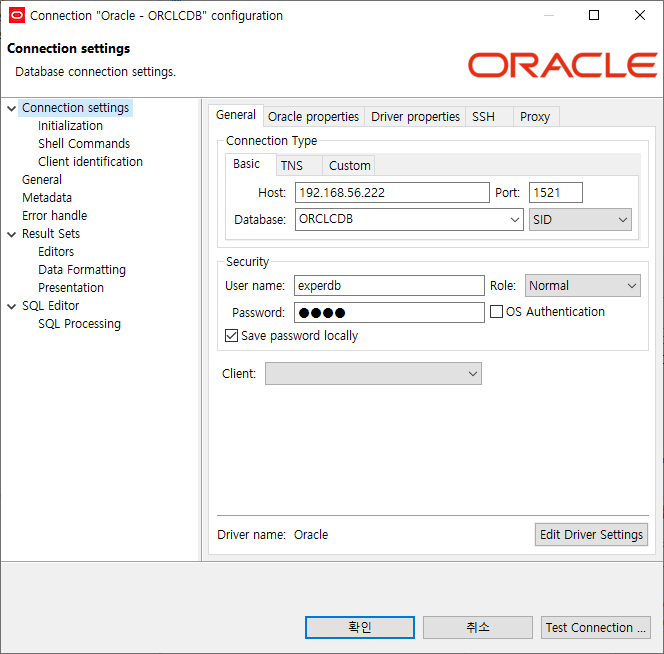Open the Client dropdown
The image size is (664, 654).
[x=373, y=374]
